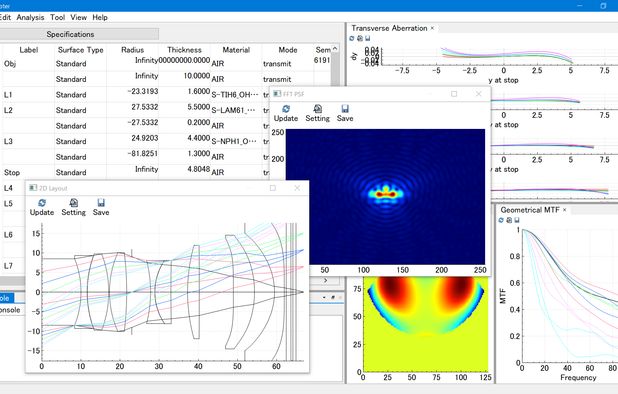Screen dimensions: 618x394
Task: Select the L2 label cell
Action: click(28, 110)
